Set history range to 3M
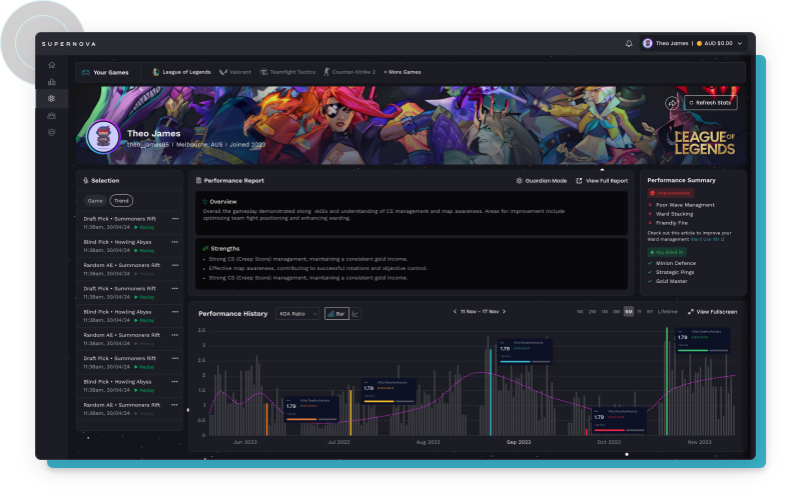The height and width of the screenshot is (504, 796). pyautogui.click(x=616, y=312)
